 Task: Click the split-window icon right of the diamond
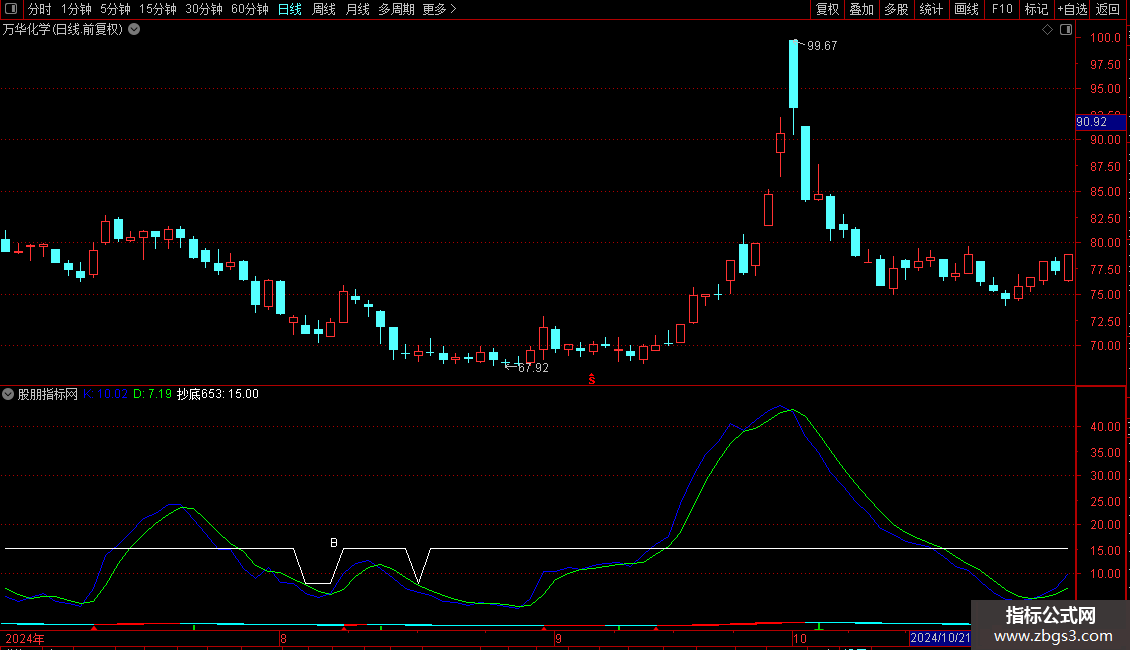[1066, 30]
